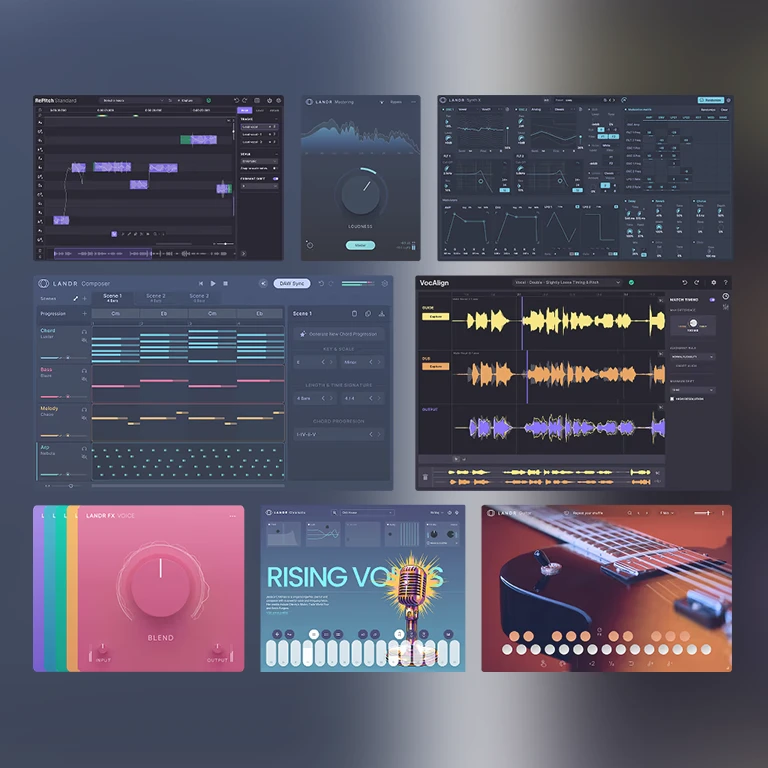768x768 pixels.
Task: Delete Scene 1 using the trash icon
Action: (x=354, y=313)
